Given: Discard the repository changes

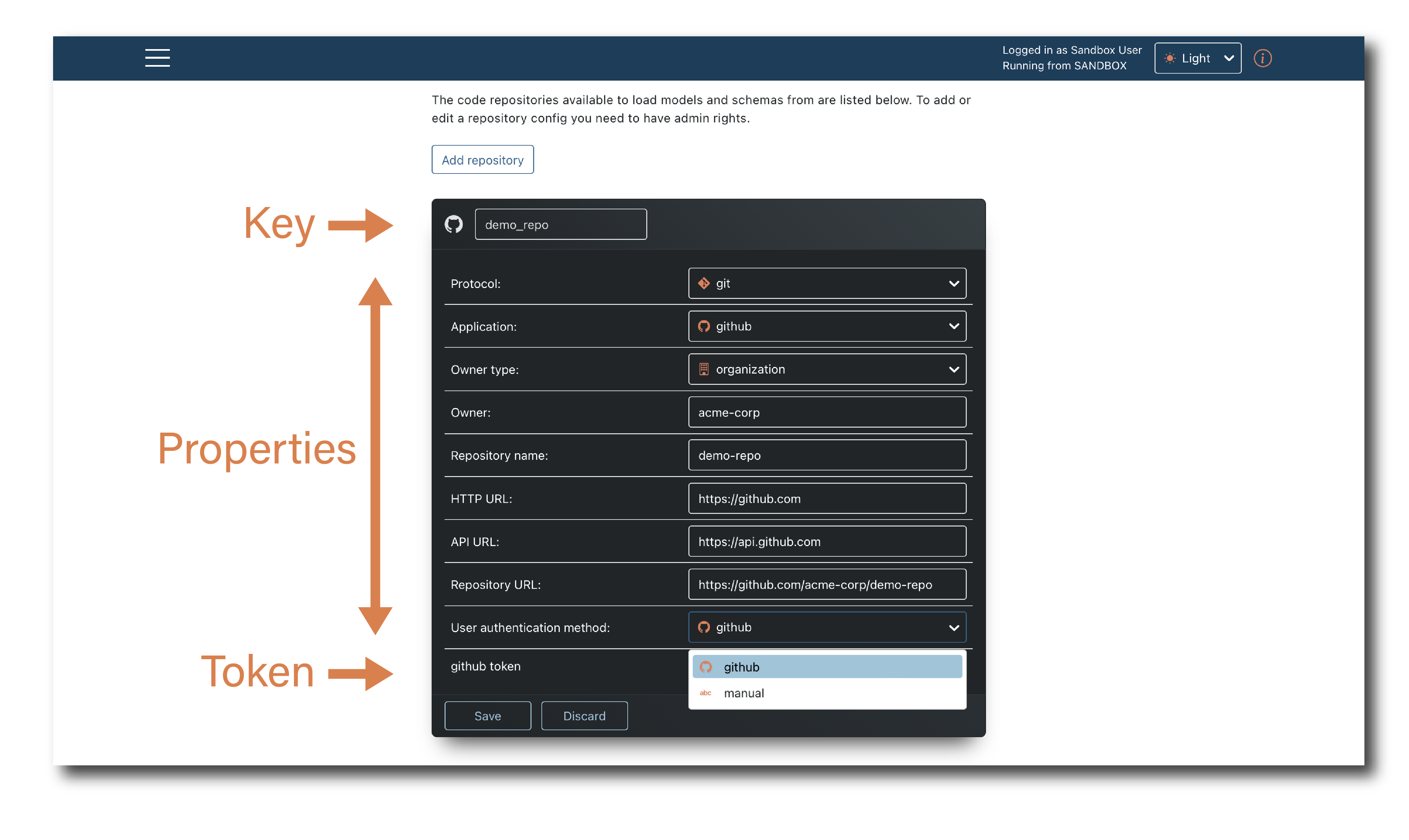Looking at the screenshot, I should click(x=584, y=716).
